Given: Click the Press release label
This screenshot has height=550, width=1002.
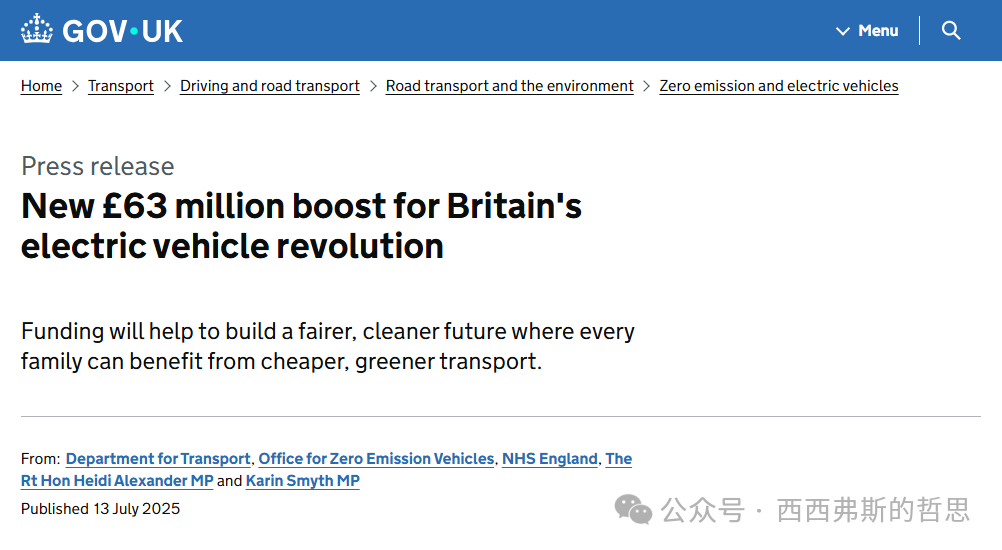Looking at the screenshot, I should pyautogui.click(x=97, y=166).
